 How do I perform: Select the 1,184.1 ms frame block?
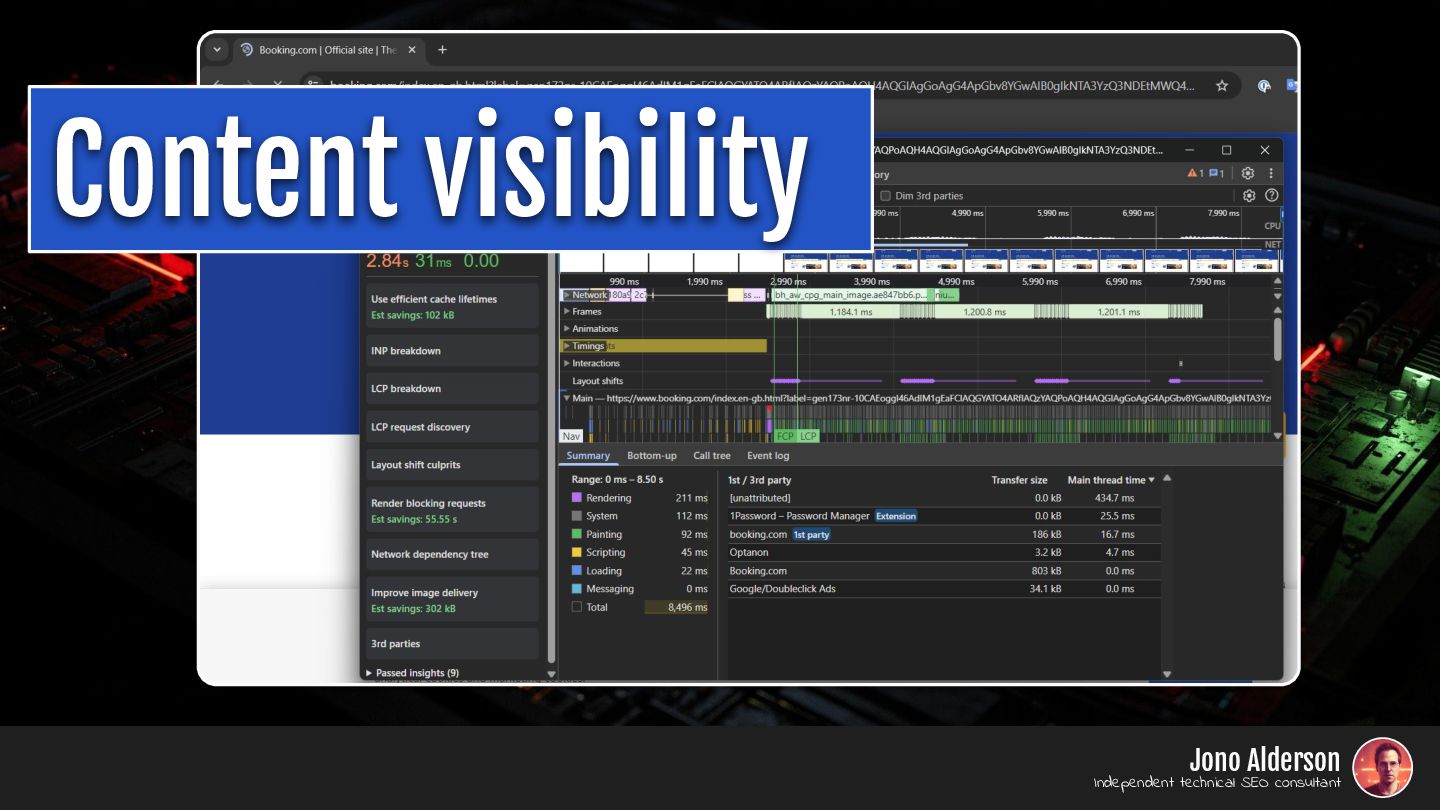point(850,312)
